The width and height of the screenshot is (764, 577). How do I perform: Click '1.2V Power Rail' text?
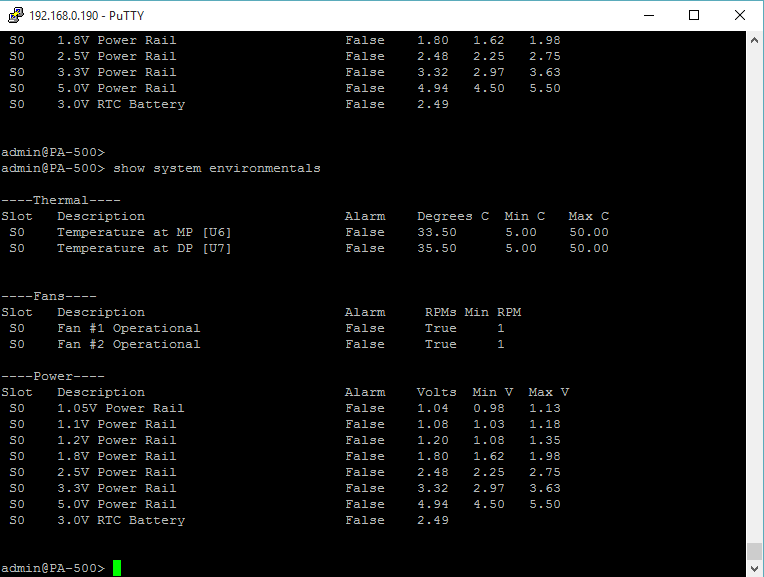116,441
